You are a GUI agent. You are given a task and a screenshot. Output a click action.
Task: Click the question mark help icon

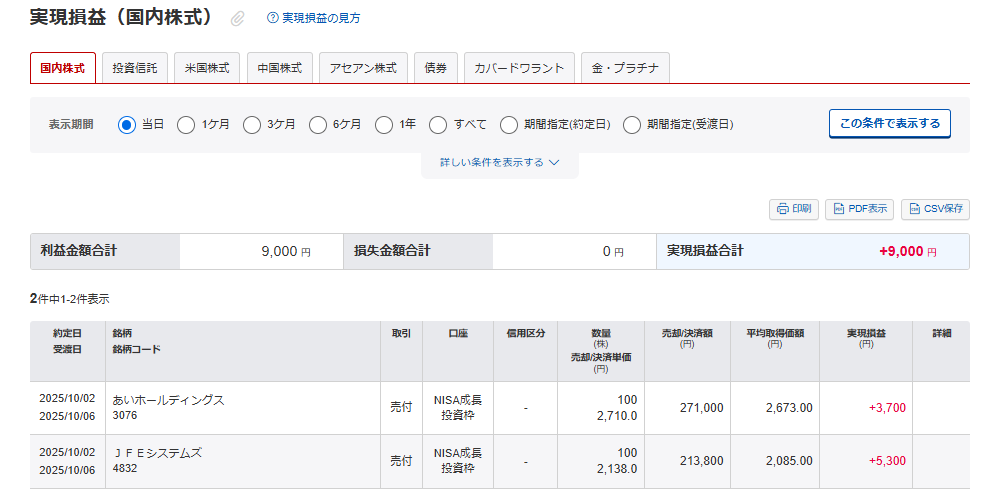click(x=272, y=18)
